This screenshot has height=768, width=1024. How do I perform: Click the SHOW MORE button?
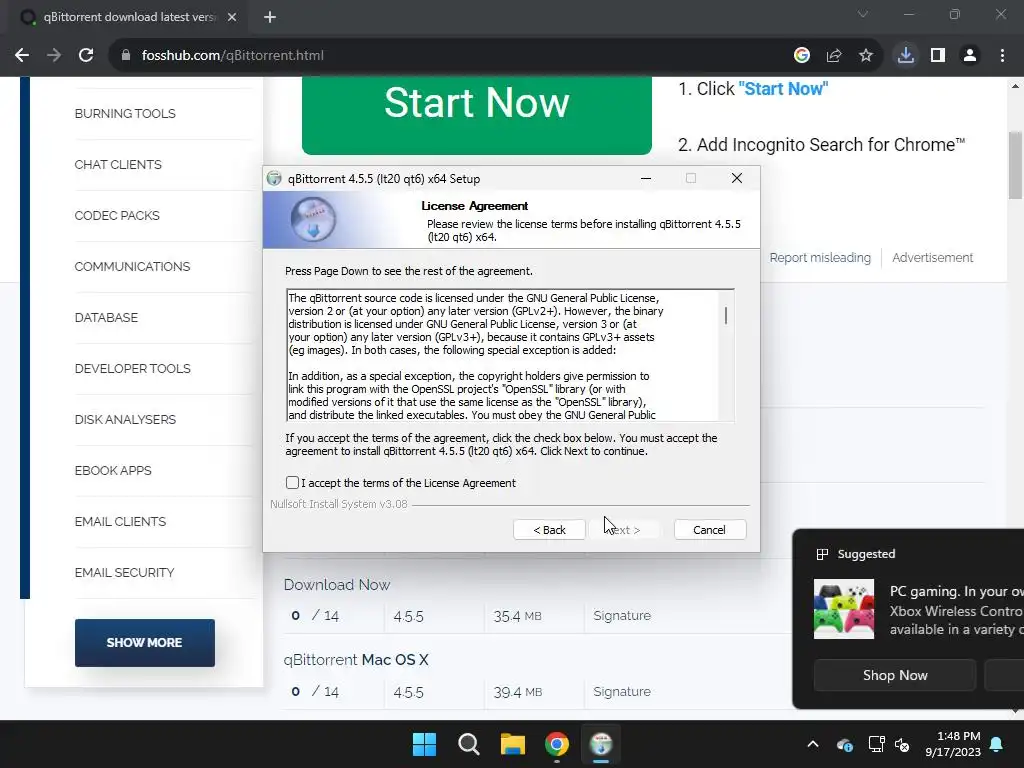click(x=144, y=643)
